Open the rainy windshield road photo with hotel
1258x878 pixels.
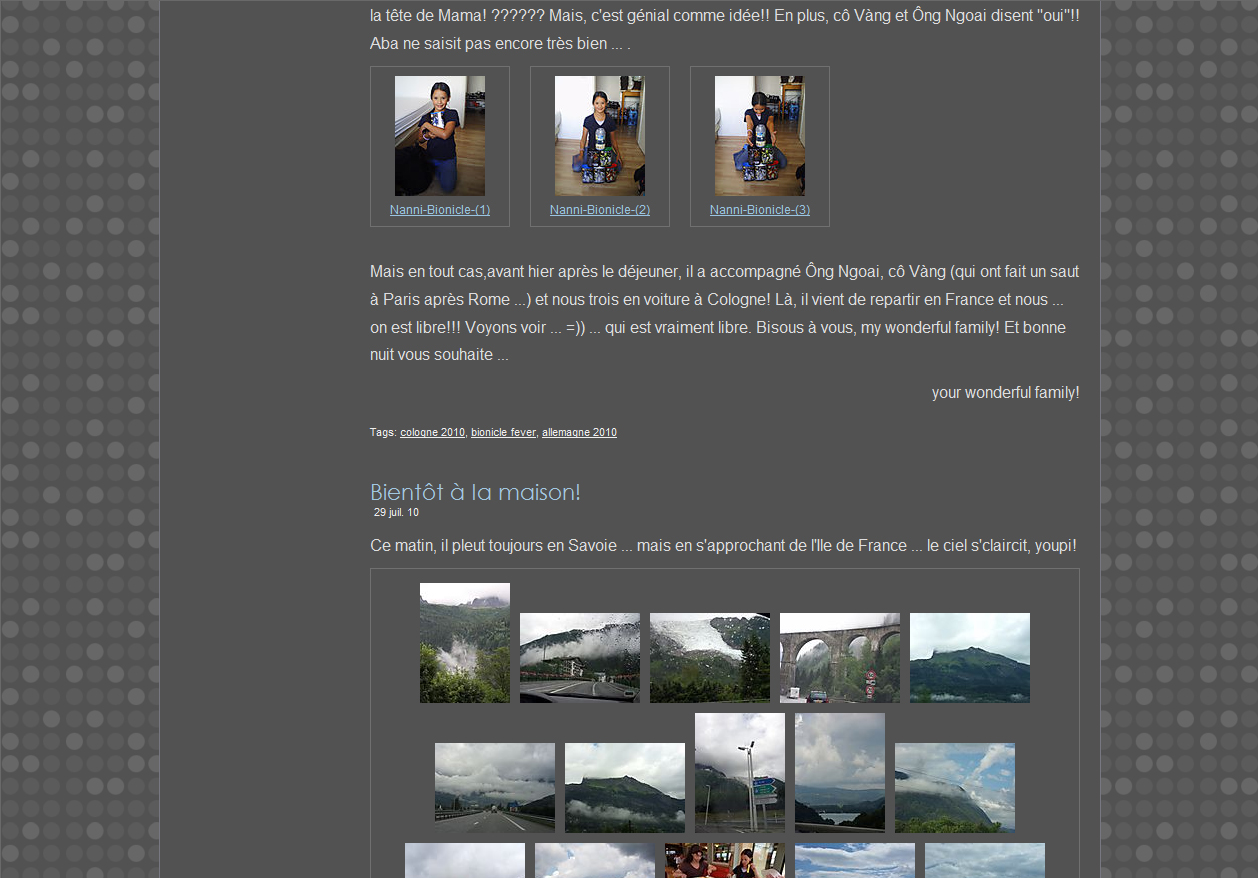pos(580,658)
